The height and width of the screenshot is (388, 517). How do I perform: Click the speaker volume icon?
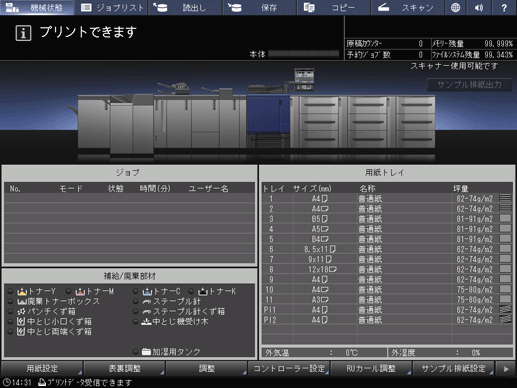click(x=479, y=7)
